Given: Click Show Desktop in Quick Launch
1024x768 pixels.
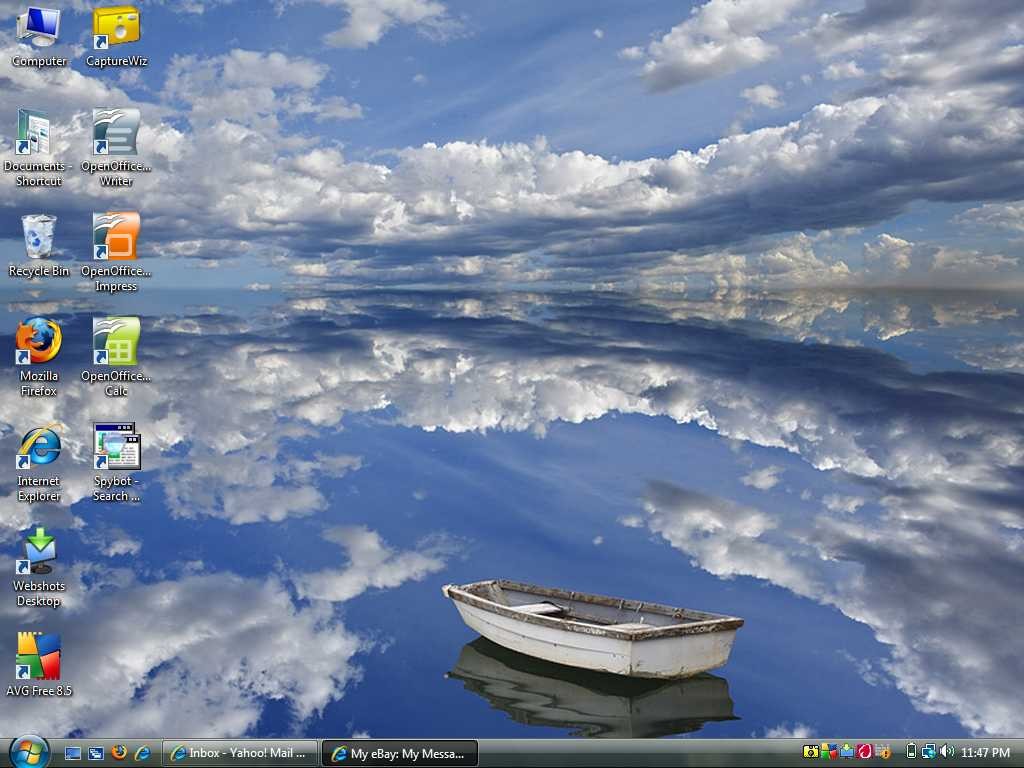Looking at the screenshot, I should point(72,754).
